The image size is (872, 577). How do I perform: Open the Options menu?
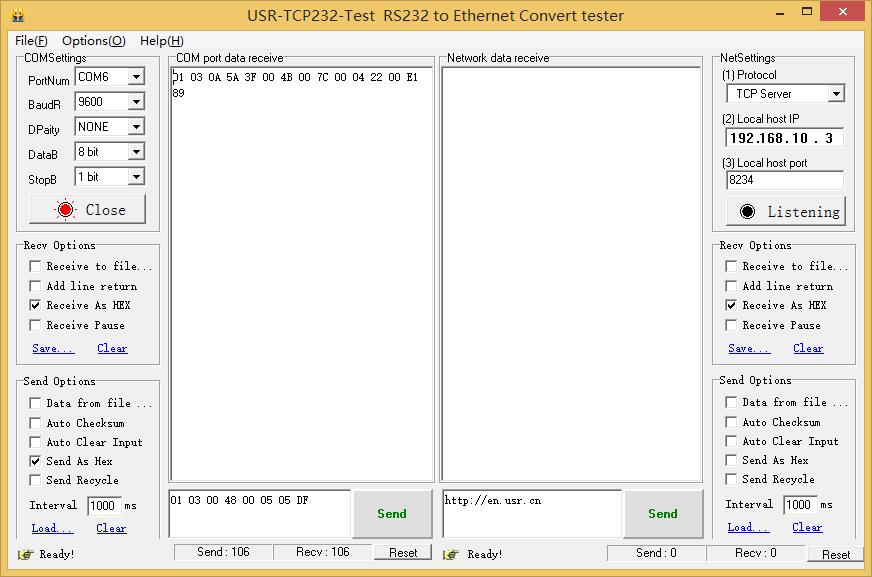[x=94, y=41]
